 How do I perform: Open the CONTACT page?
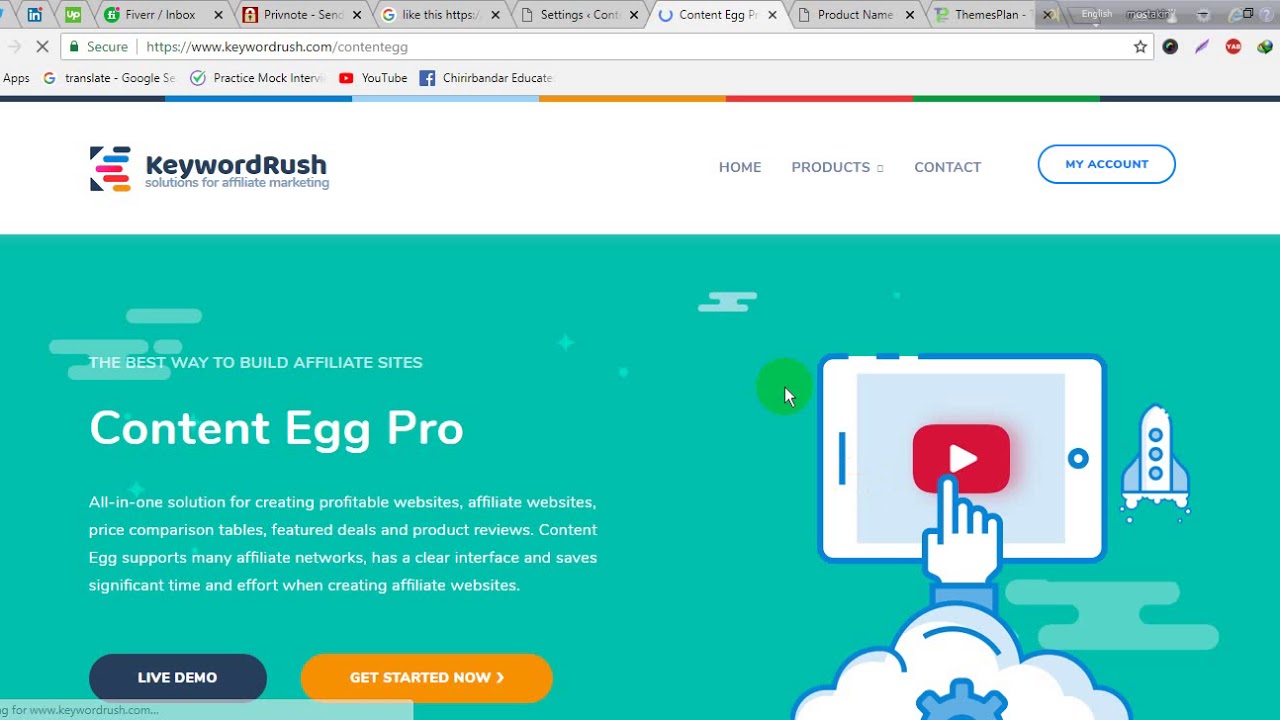947,167
